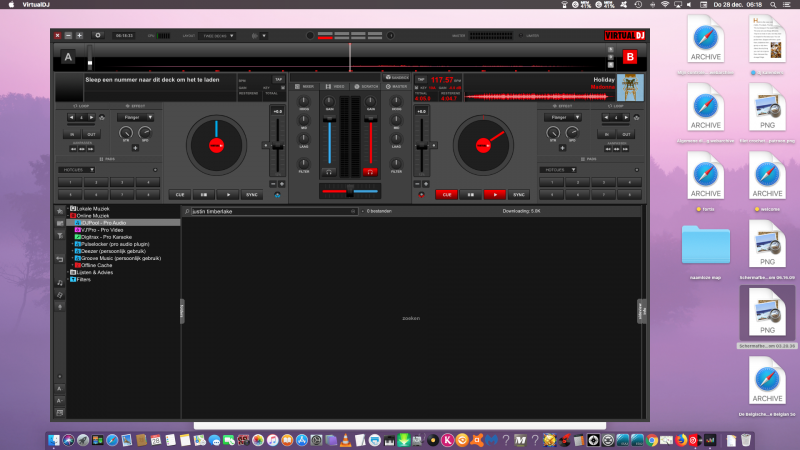Screen dimensions: 800x450
Task: Expand Lijsten & Advies folder
Action: [68, 272]
